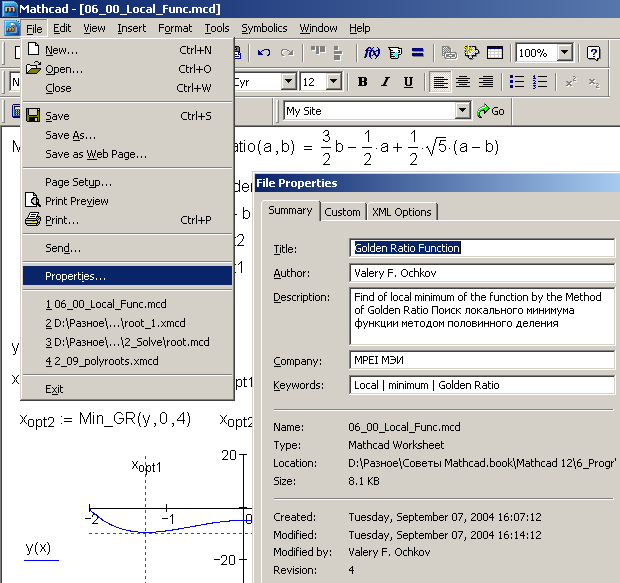Open the Help menu
This screenshot has width=620, height=583.
[x=360, y=28]
